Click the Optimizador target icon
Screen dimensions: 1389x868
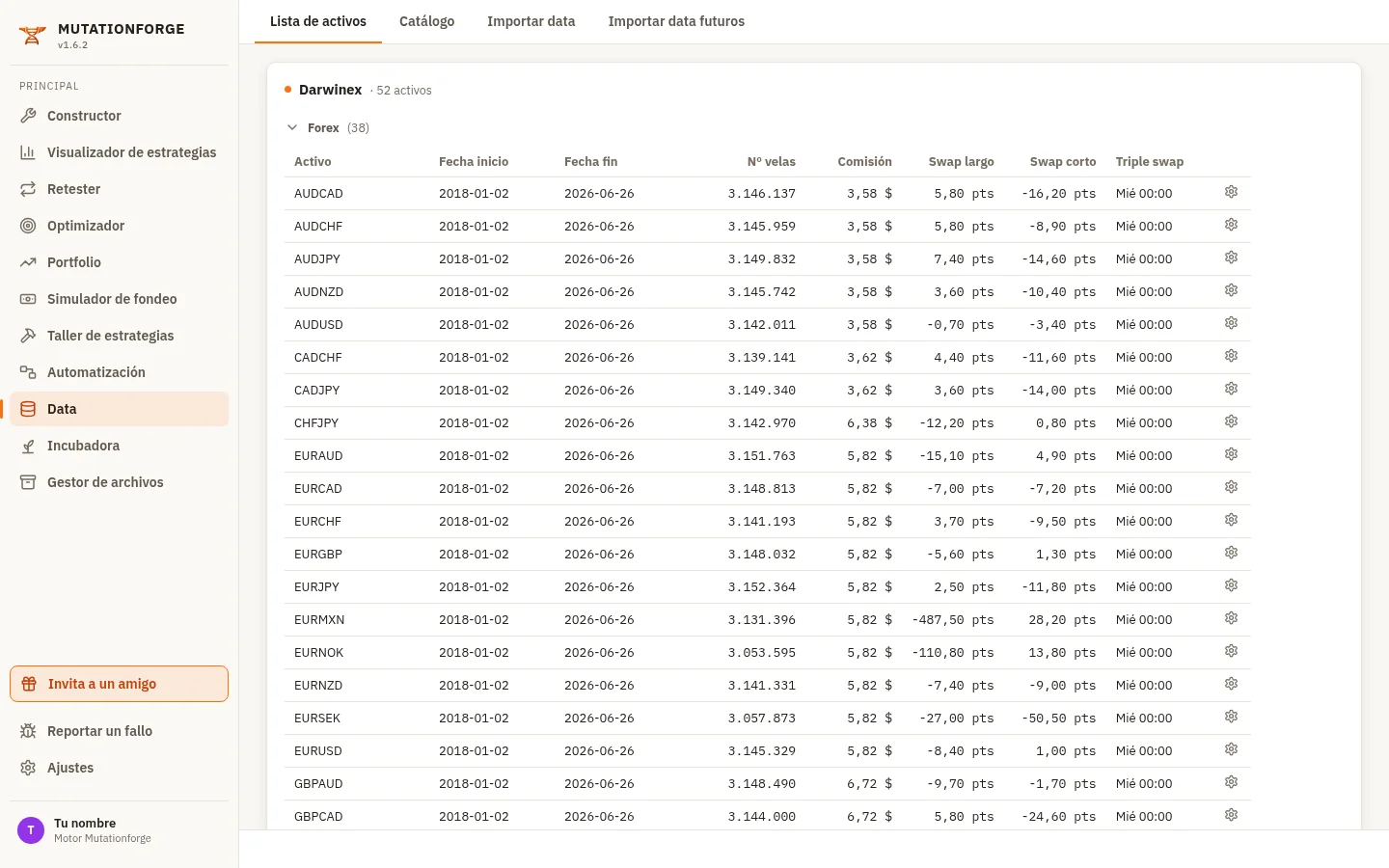[x=28, y=226]
